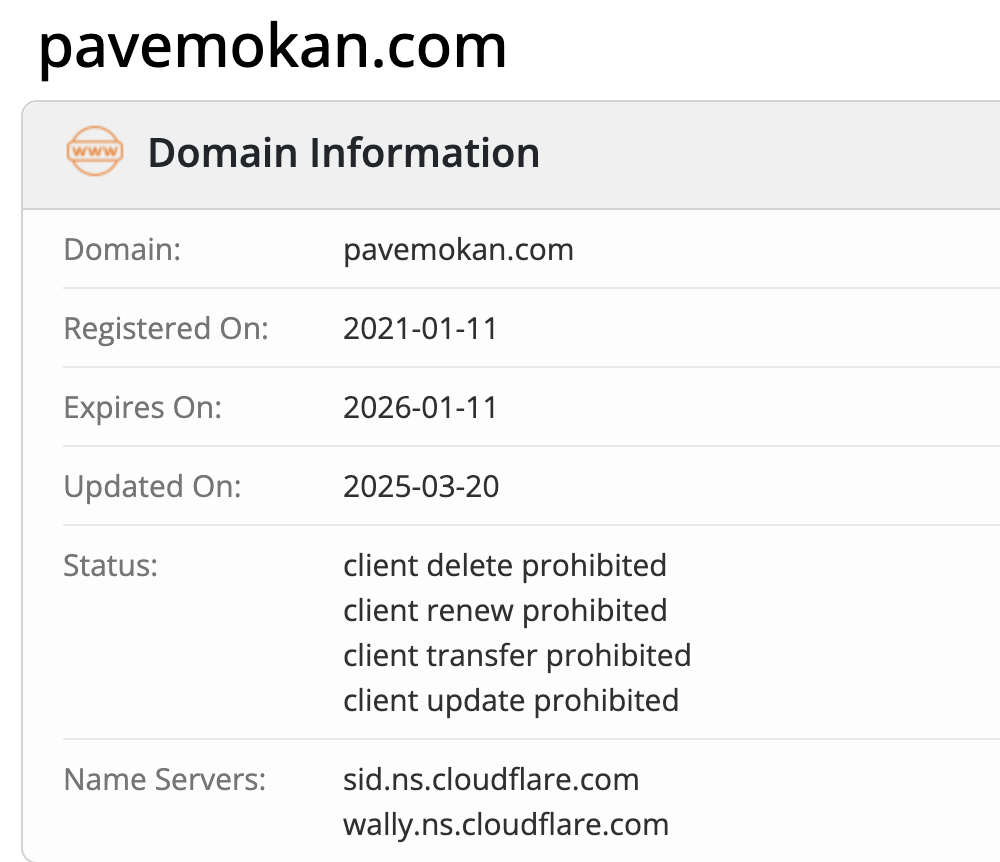Click the Status: label
1000x862 pixels.
point(110,566)
